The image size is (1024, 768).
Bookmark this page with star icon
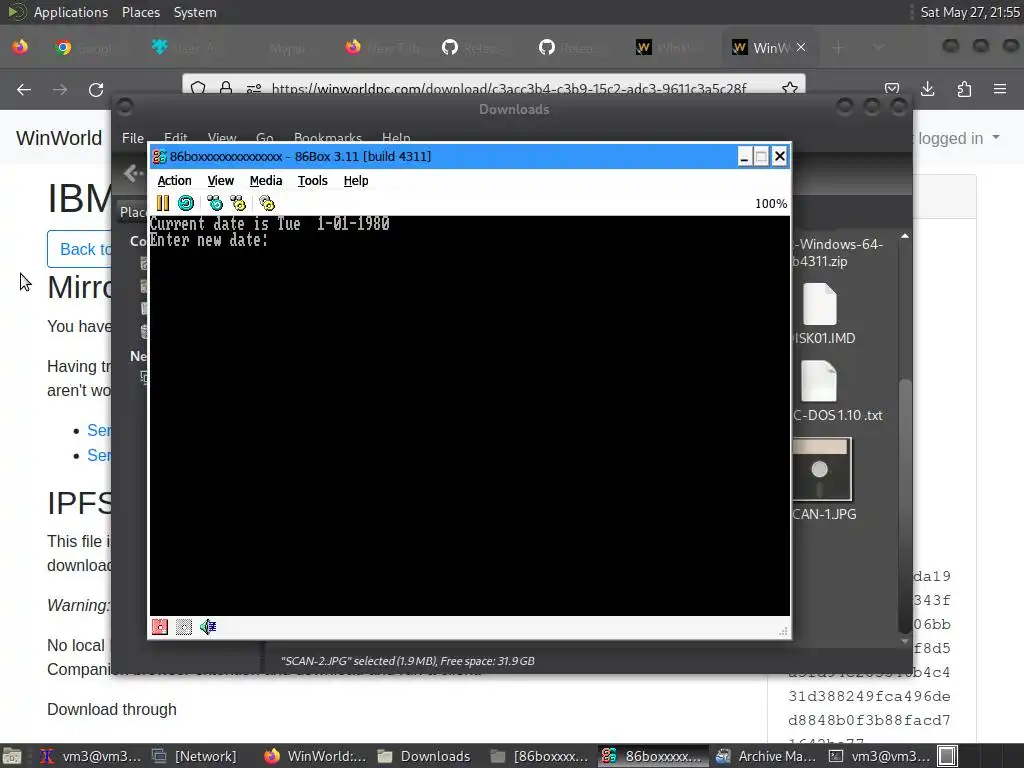click(790, 89)
